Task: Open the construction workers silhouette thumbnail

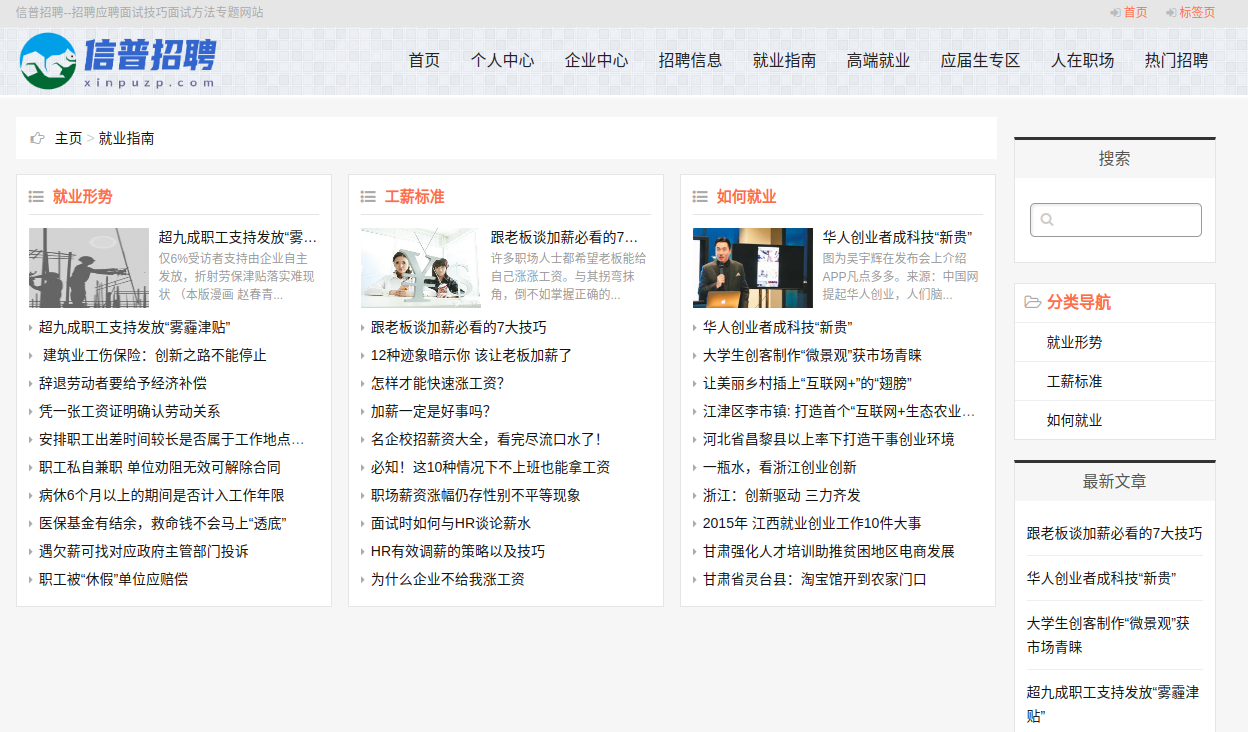Action: 89,268
